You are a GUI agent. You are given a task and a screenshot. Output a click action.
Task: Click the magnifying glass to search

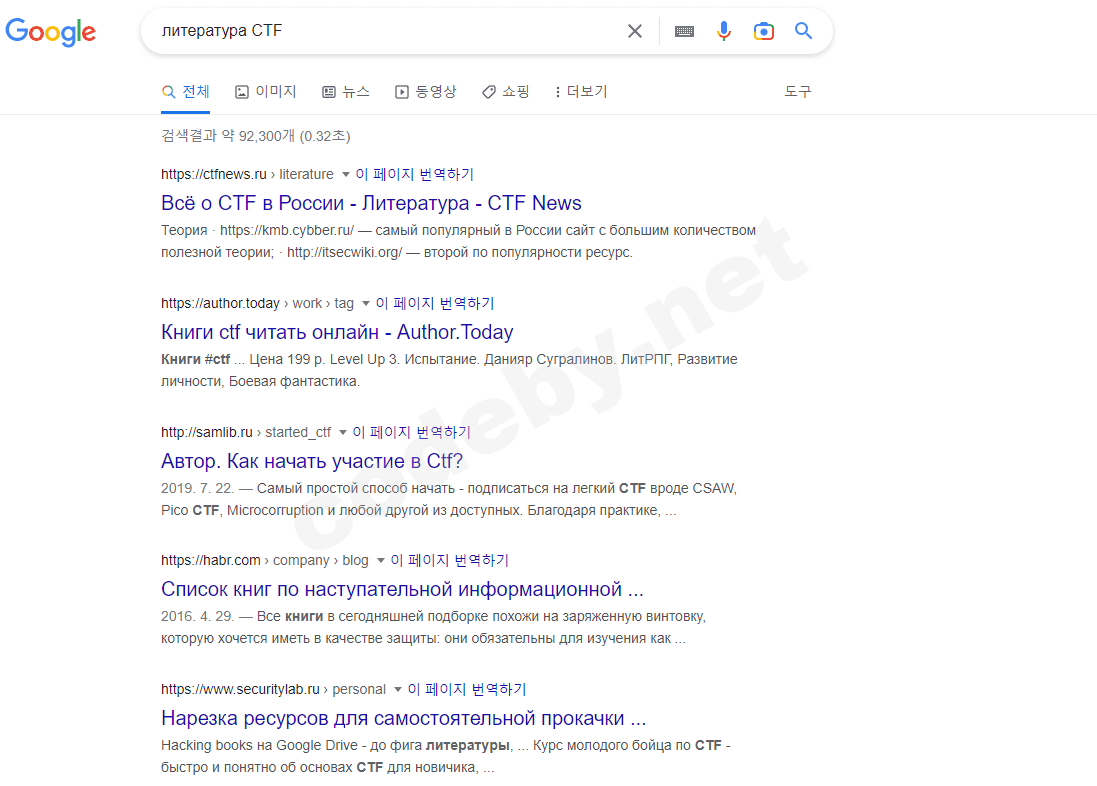point(803,31)
